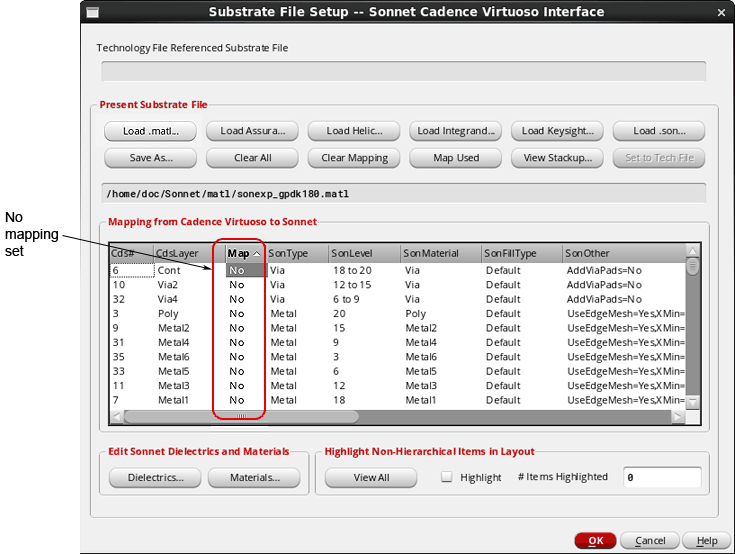Sort table by SonMaterial column header
The width and height of the screenshot is (735, 554).
[441, 254]
